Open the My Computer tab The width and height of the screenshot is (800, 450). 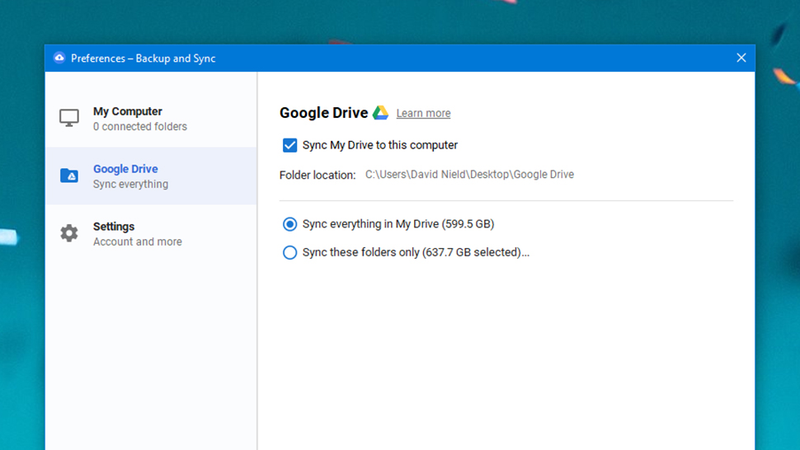(x=151, y=118)
